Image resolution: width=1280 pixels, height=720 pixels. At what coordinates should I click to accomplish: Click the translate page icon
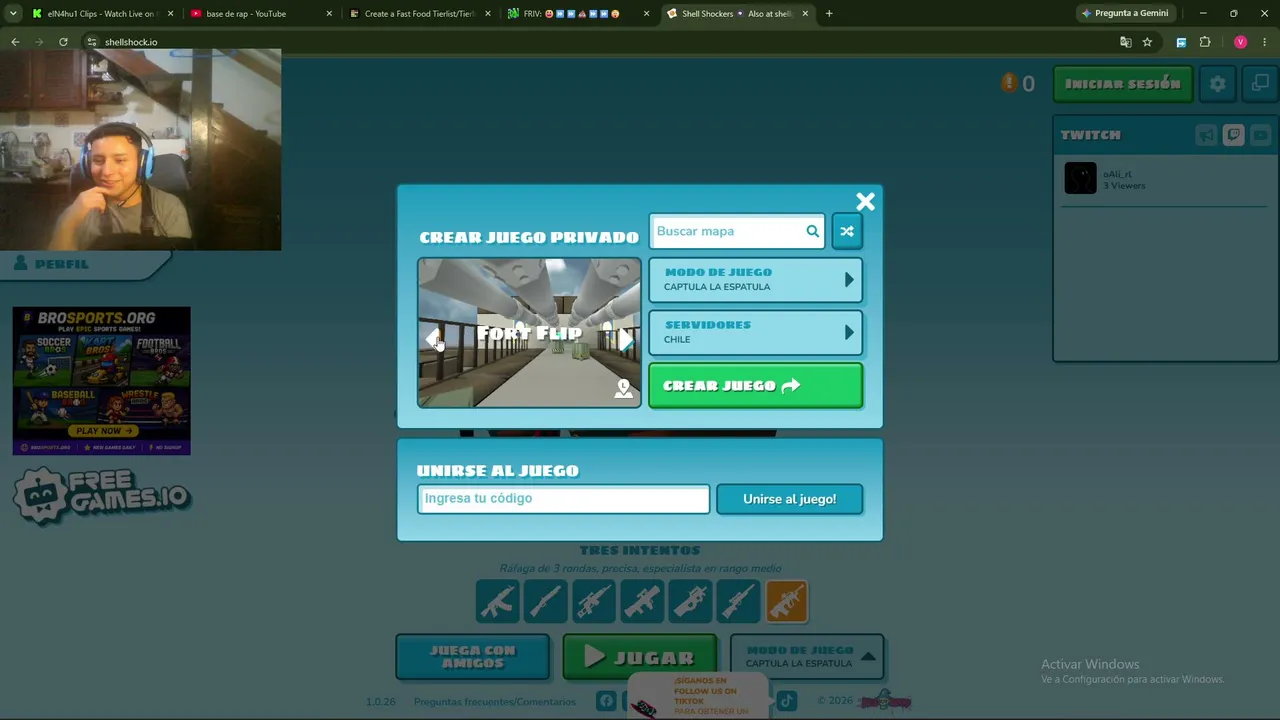coord(1125,42)
